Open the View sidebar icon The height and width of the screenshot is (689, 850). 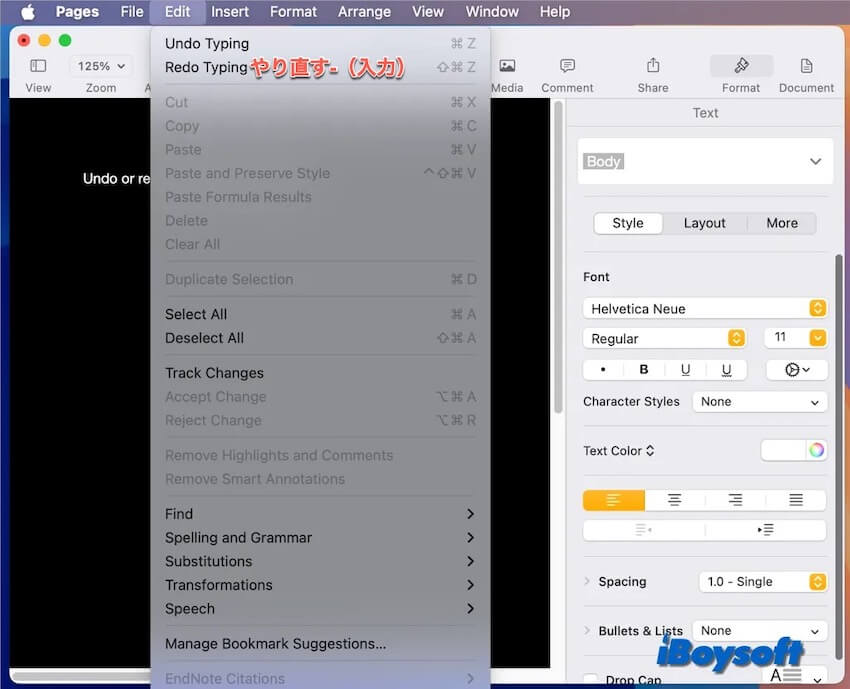point(38,66)
